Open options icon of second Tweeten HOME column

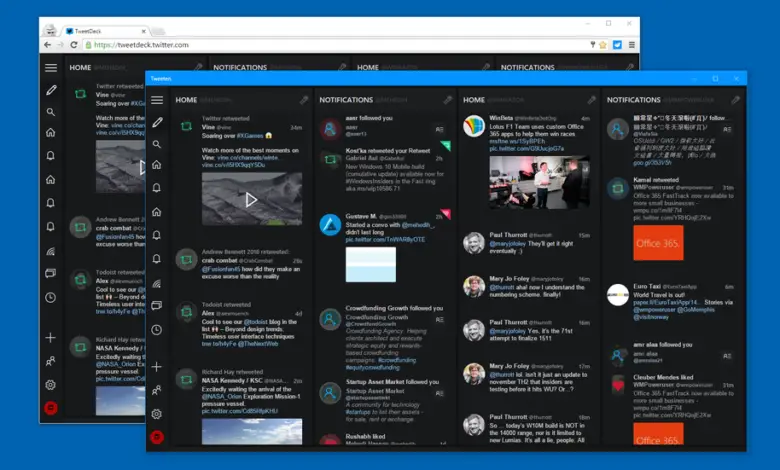[x=591, y=100]
